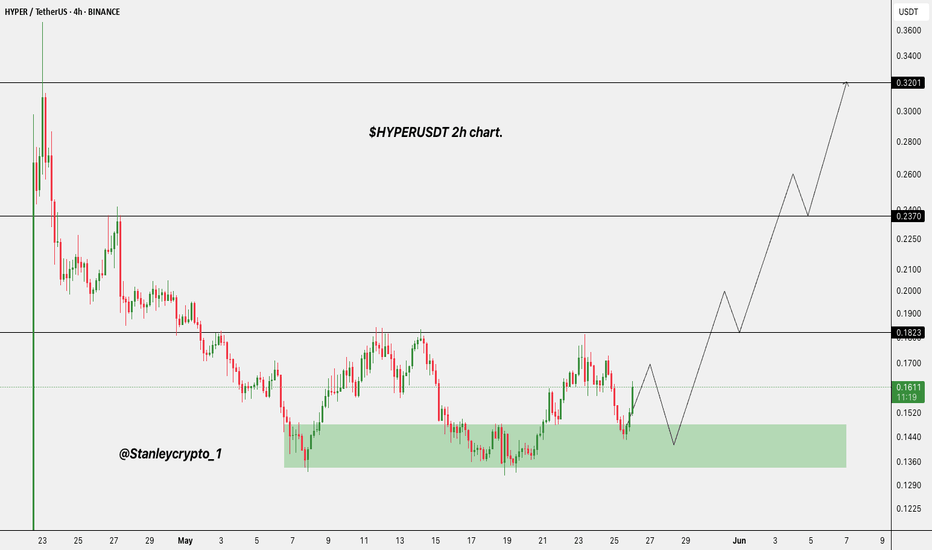The height and width of the screenshot is (550, 932).
Task: Click the date 29 just before the Jun label
Action: coord(685,540)
